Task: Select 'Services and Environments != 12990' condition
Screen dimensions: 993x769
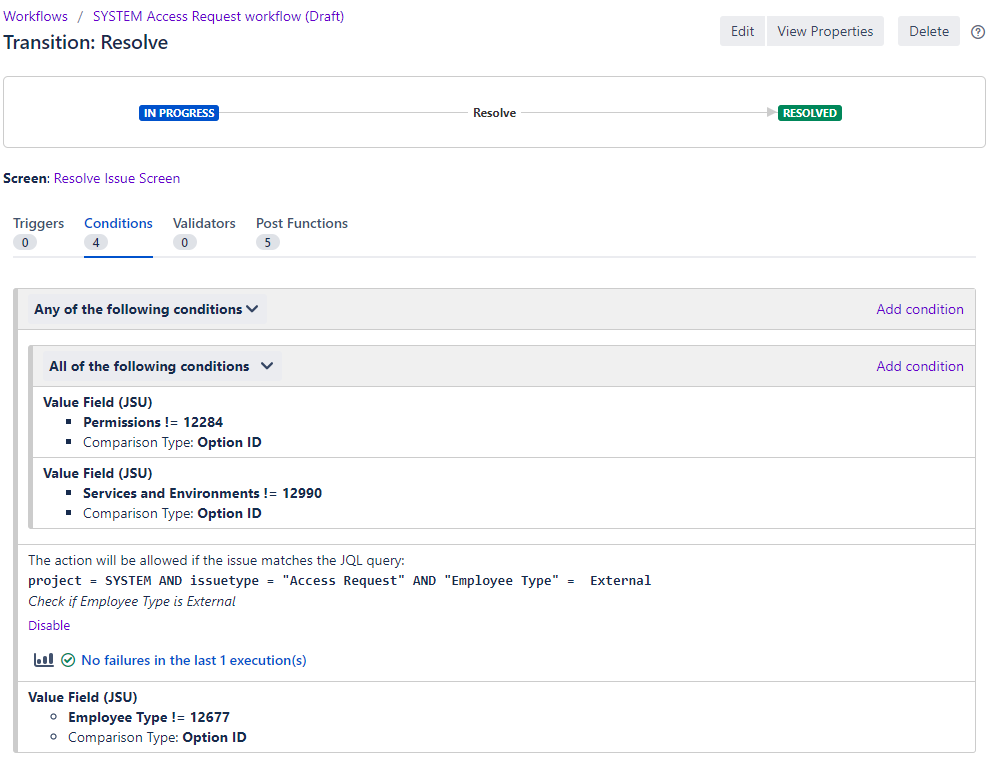Action: coord(202,493)
